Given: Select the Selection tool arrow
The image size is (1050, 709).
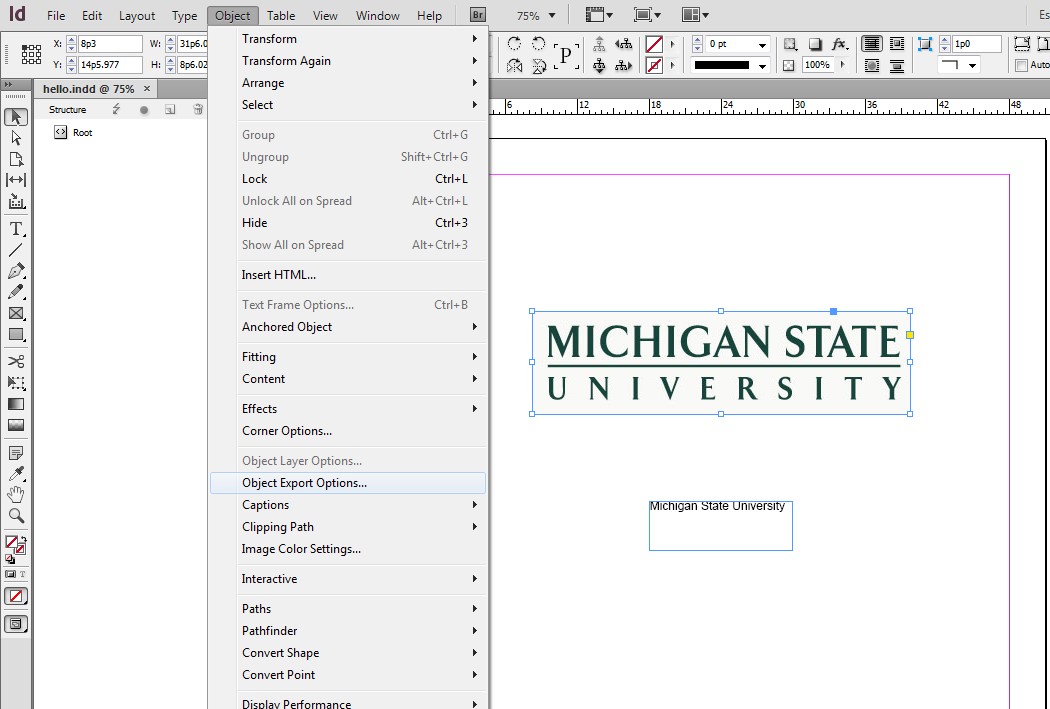Looking at the screenshot, I should (x=16, y=116).
